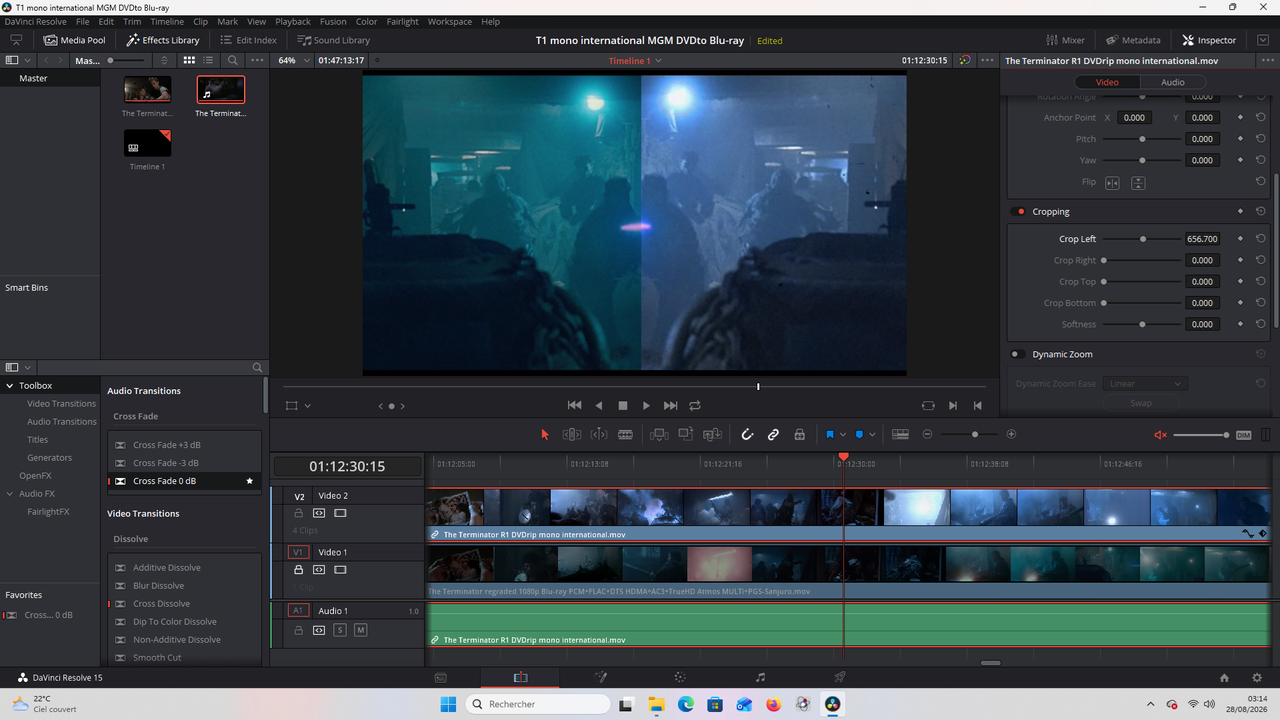Switch Inspector to the Video tab
Screen dimensions: 1280x720
point(1107,82)
